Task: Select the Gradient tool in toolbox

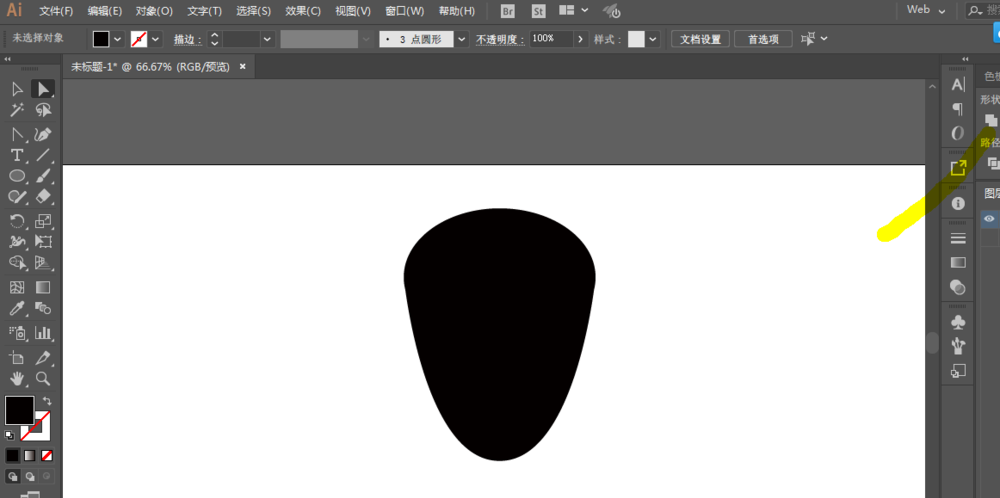Action: pyautogui.click(x=43, y=288)
